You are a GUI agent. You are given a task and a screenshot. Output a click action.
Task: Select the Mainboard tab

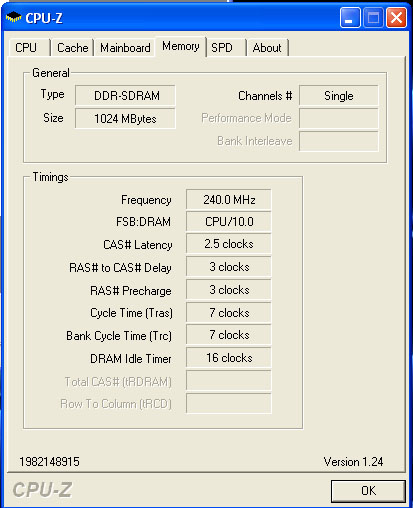tap(125, 48)
